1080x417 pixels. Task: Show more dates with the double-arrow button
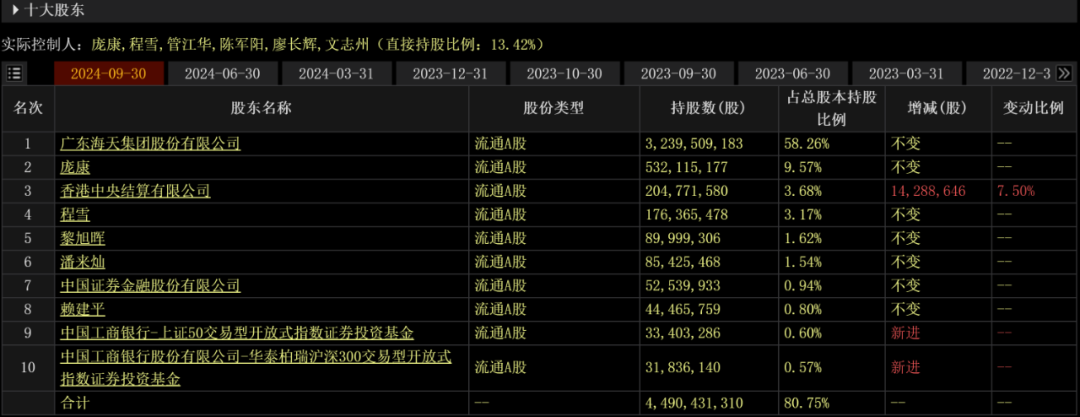[1063, 74]
